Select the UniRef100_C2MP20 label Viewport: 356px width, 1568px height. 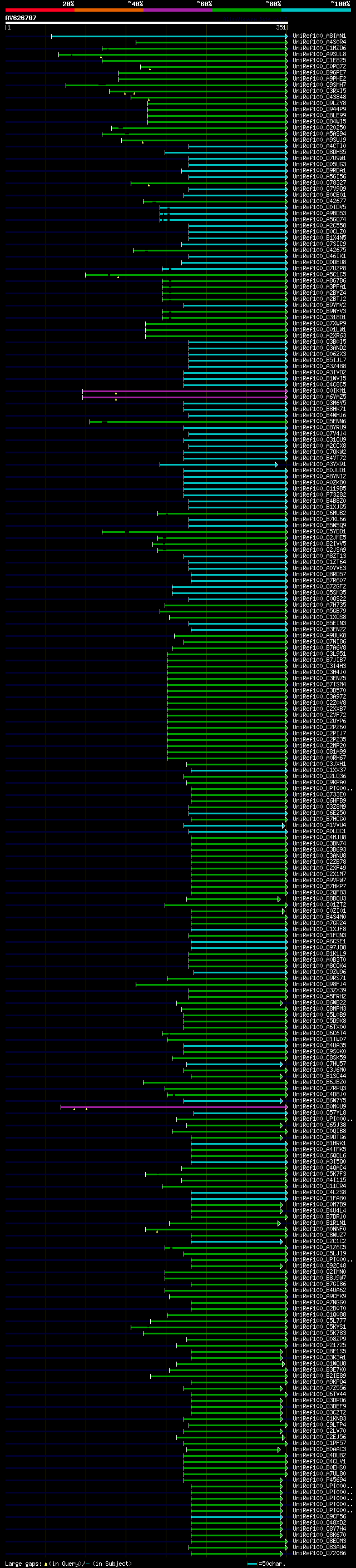[x=319, y=745]
